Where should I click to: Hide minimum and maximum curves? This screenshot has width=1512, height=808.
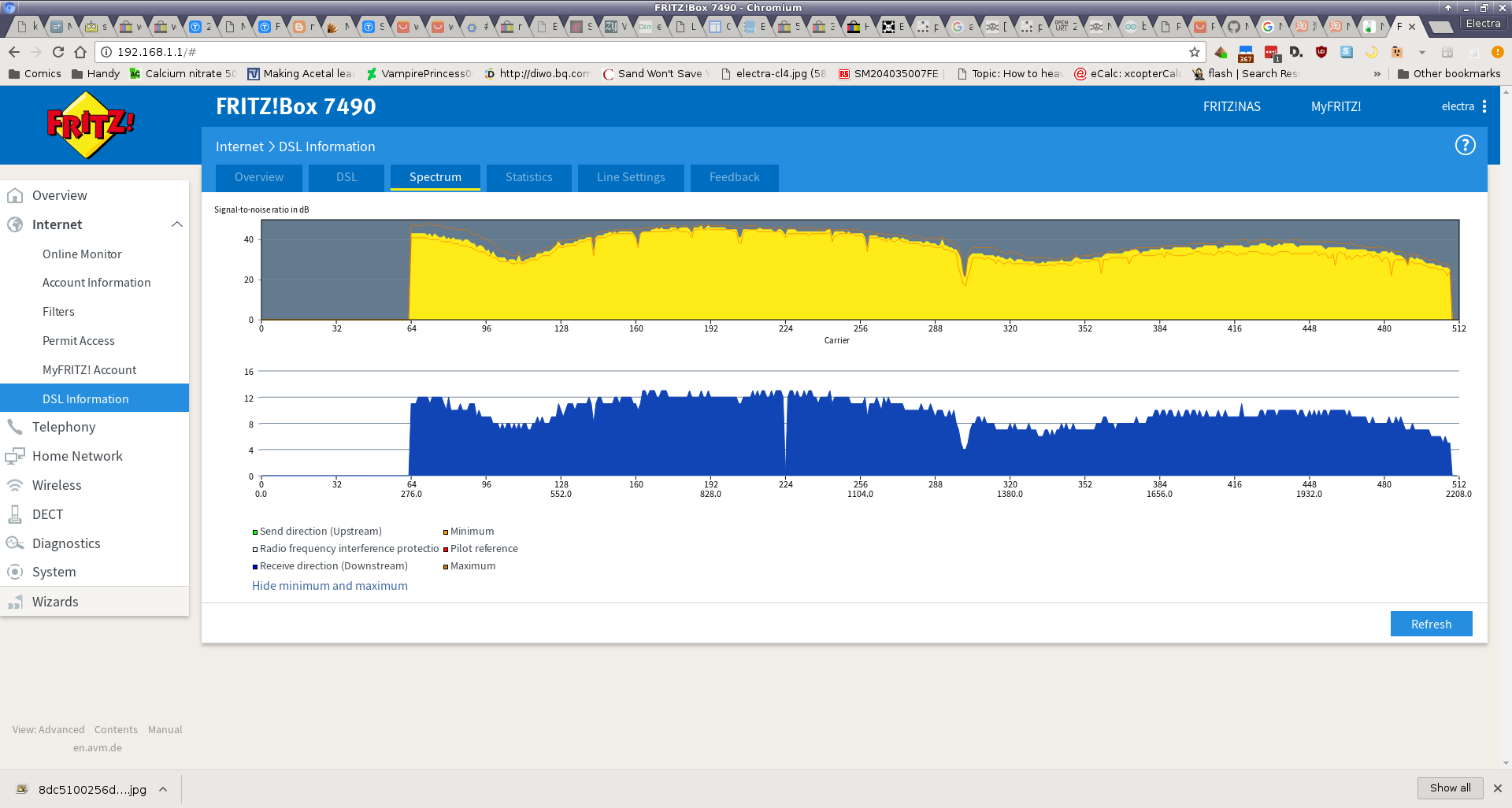(x=329, y=586)
